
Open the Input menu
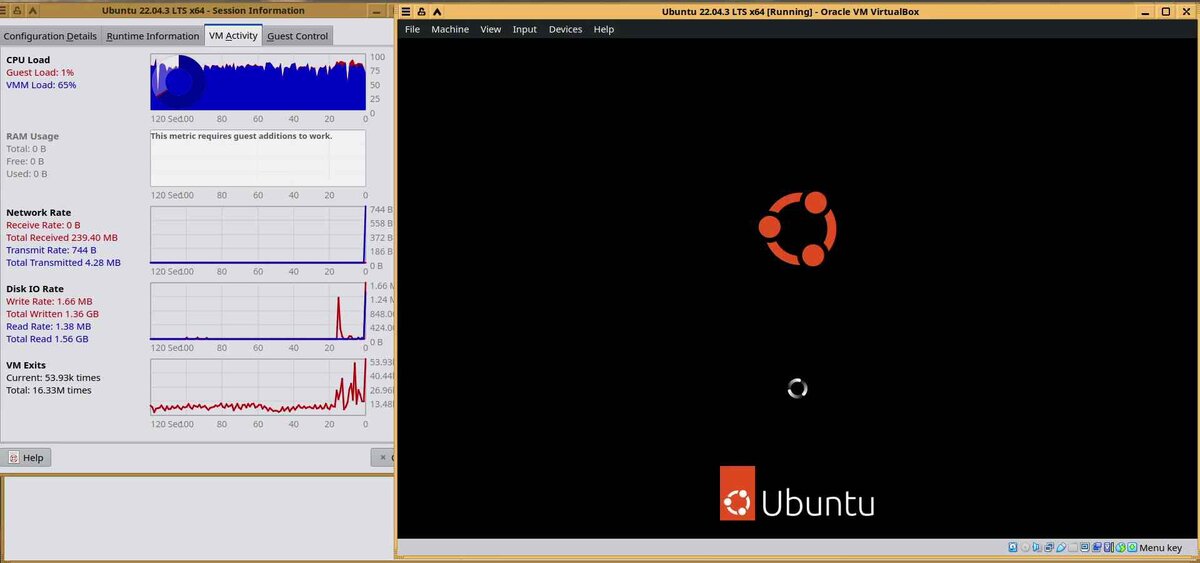click(x=524, y=29)
